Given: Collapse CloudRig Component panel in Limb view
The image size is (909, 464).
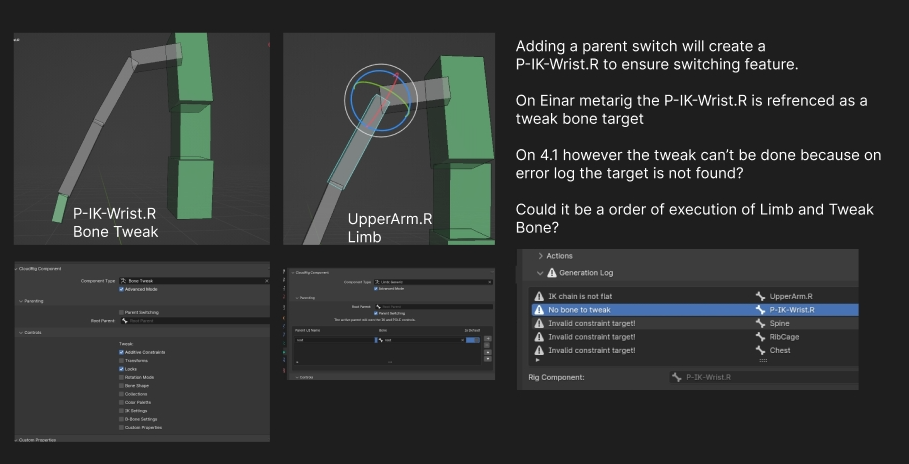Looking at the screenshot, I should pyautogui.click(x=293, y=273).
